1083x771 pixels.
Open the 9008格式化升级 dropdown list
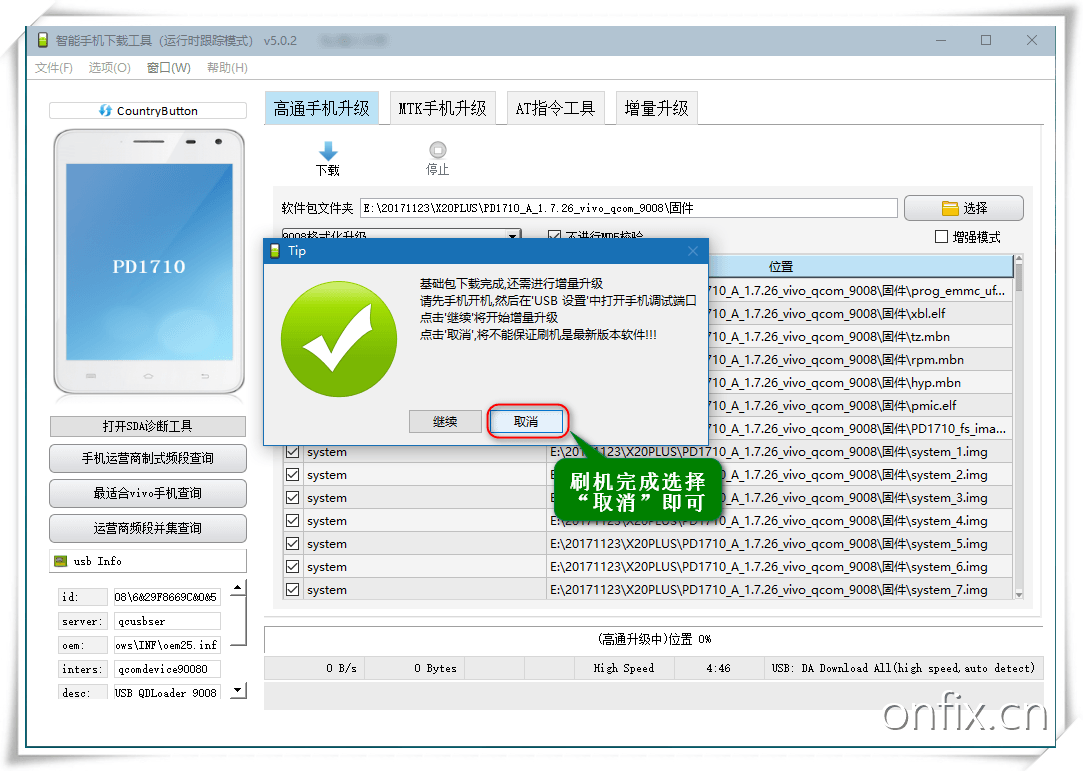513,235
